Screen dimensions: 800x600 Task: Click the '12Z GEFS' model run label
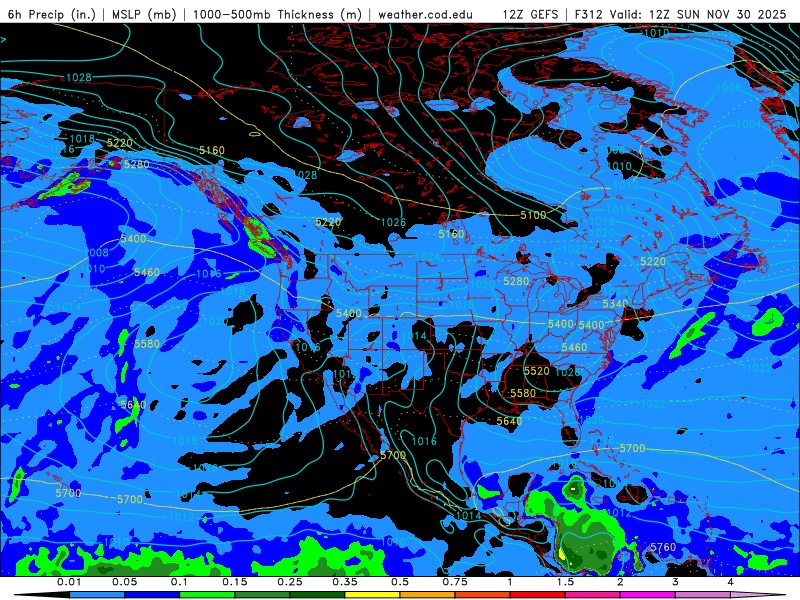click(x=530, y=14)
